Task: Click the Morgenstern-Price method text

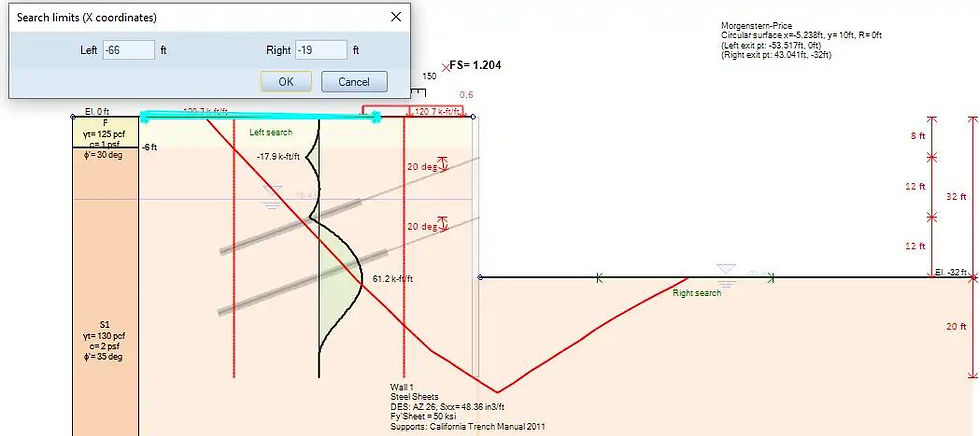Action: pyautogui.click(x=756, y=26)
